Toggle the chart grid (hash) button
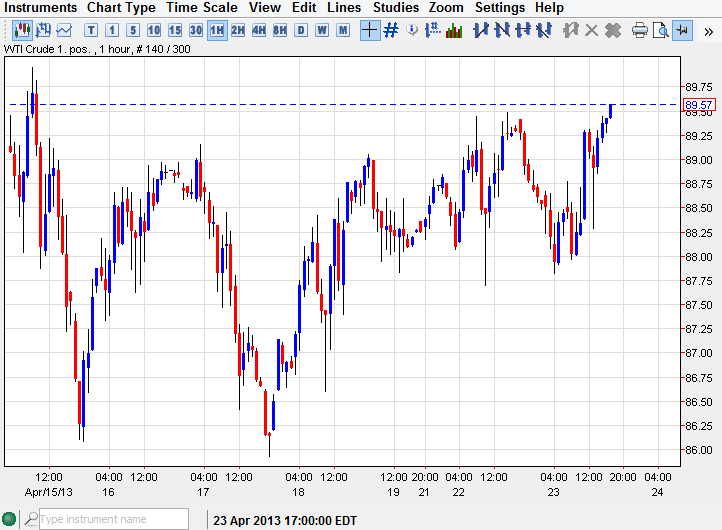Viewport: 722px width, 530px height. (391, 30)
